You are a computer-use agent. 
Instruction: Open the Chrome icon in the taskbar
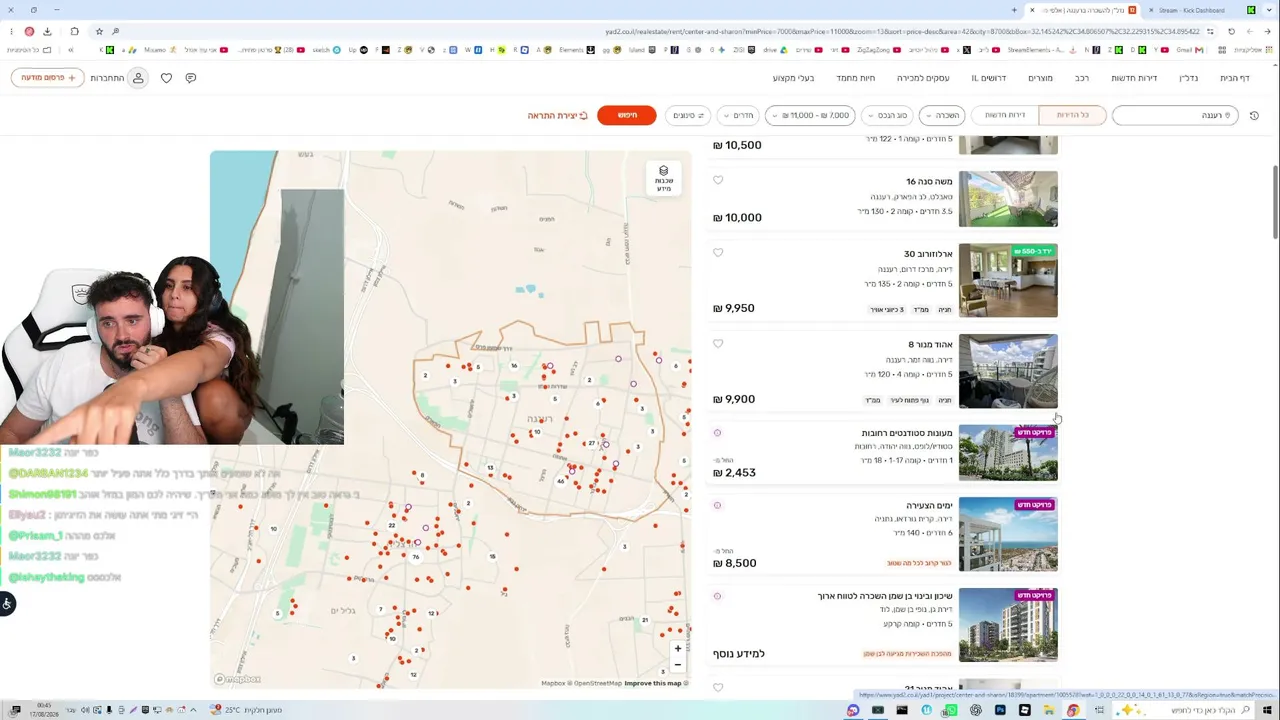(x=1073, y=710)
